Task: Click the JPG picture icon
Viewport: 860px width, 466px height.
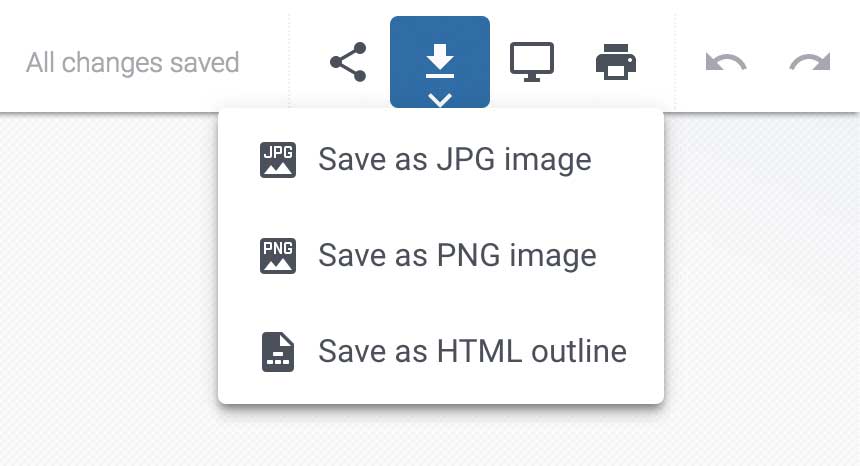Action: pyautogui.click(x=278, y=160)
